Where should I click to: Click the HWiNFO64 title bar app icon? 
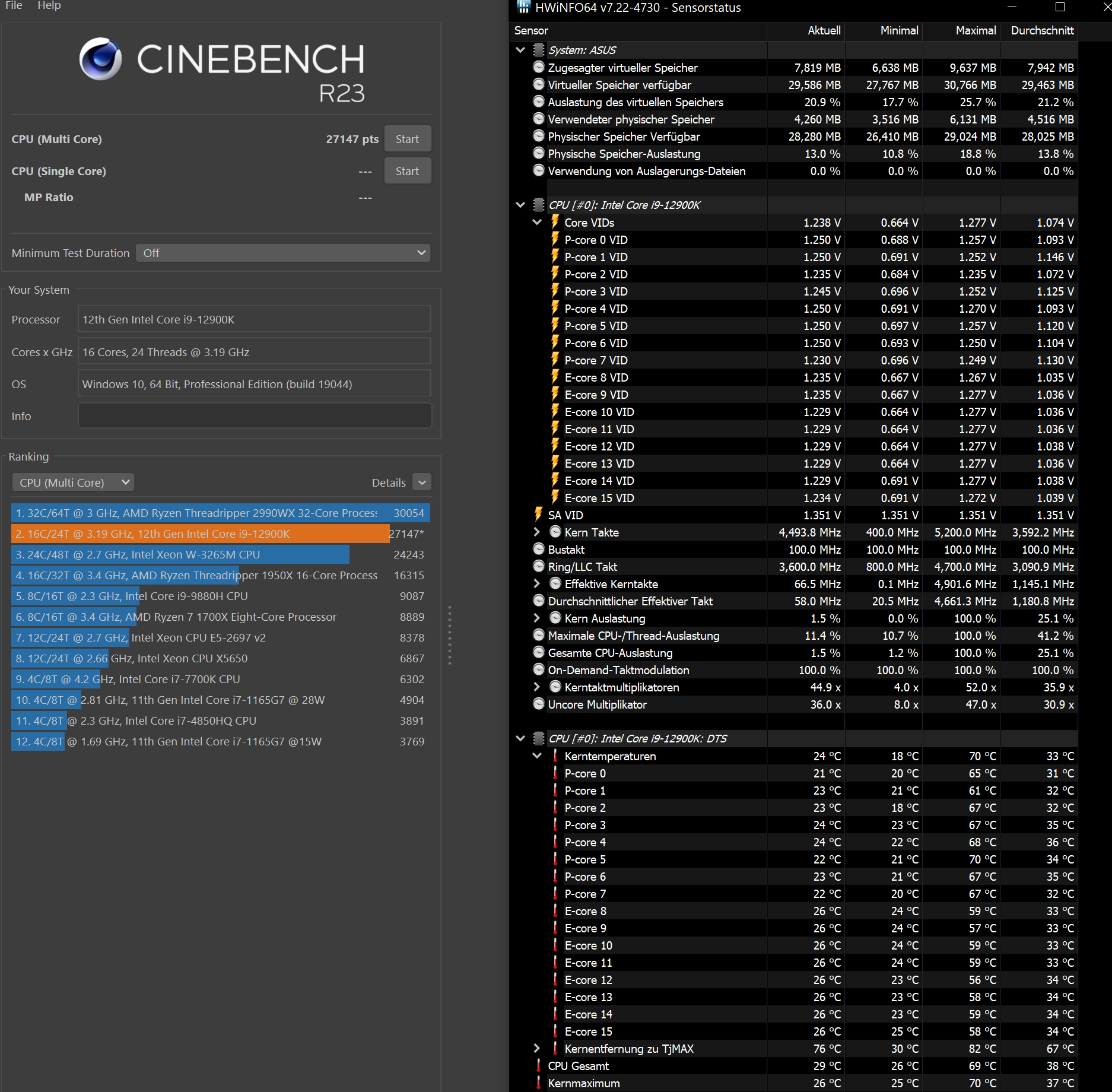523,7
